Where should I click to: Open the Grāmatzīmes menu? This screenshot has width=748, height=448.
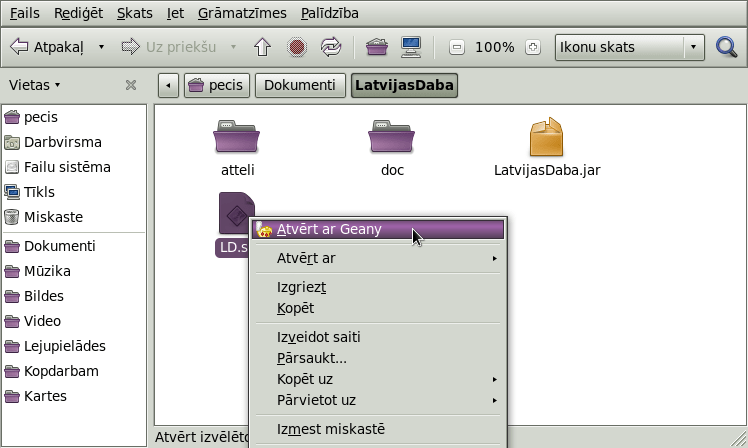click(x=242, y=13)
